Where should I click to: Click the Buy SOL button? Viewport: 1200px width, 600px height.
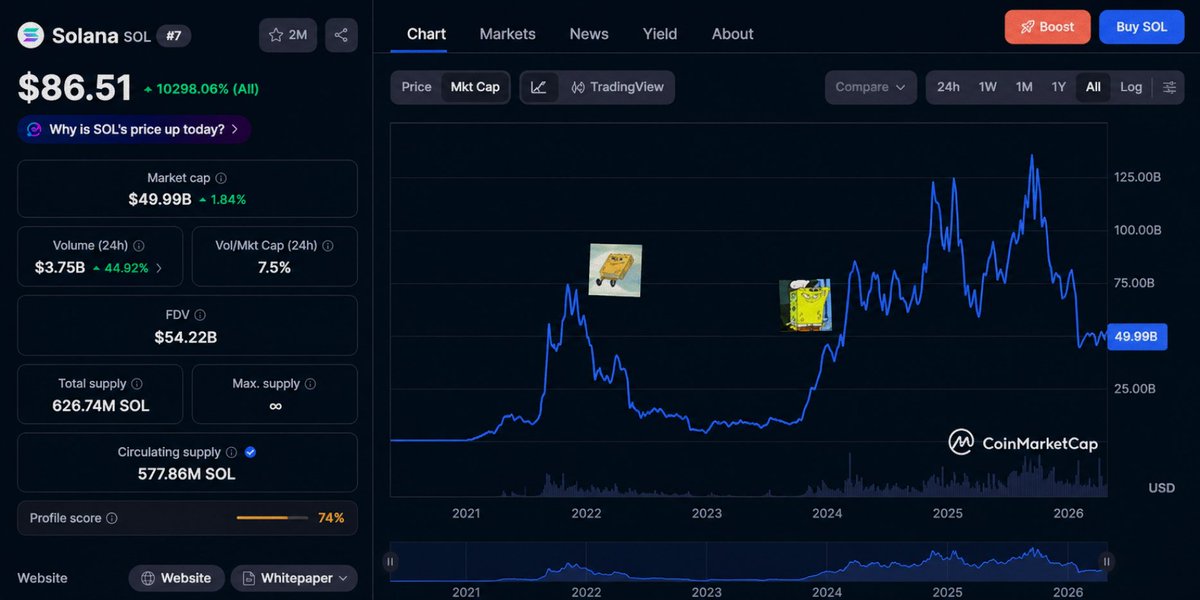pos(1141,27)
